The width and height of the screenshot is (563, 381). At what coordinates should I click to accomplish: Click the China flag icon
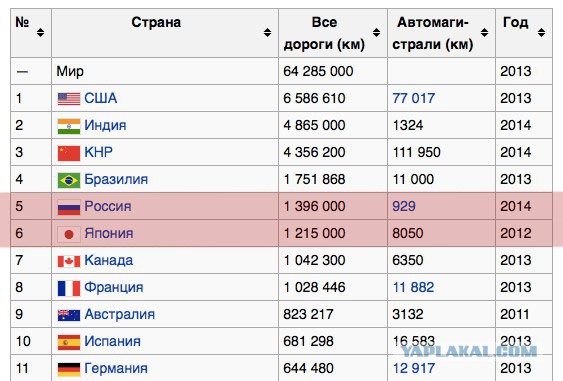(x=69, y=153)
